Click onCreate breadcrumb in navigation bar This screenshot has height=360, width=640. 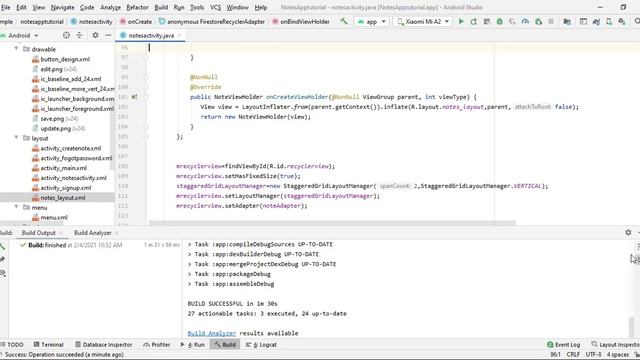click(136, 22)
